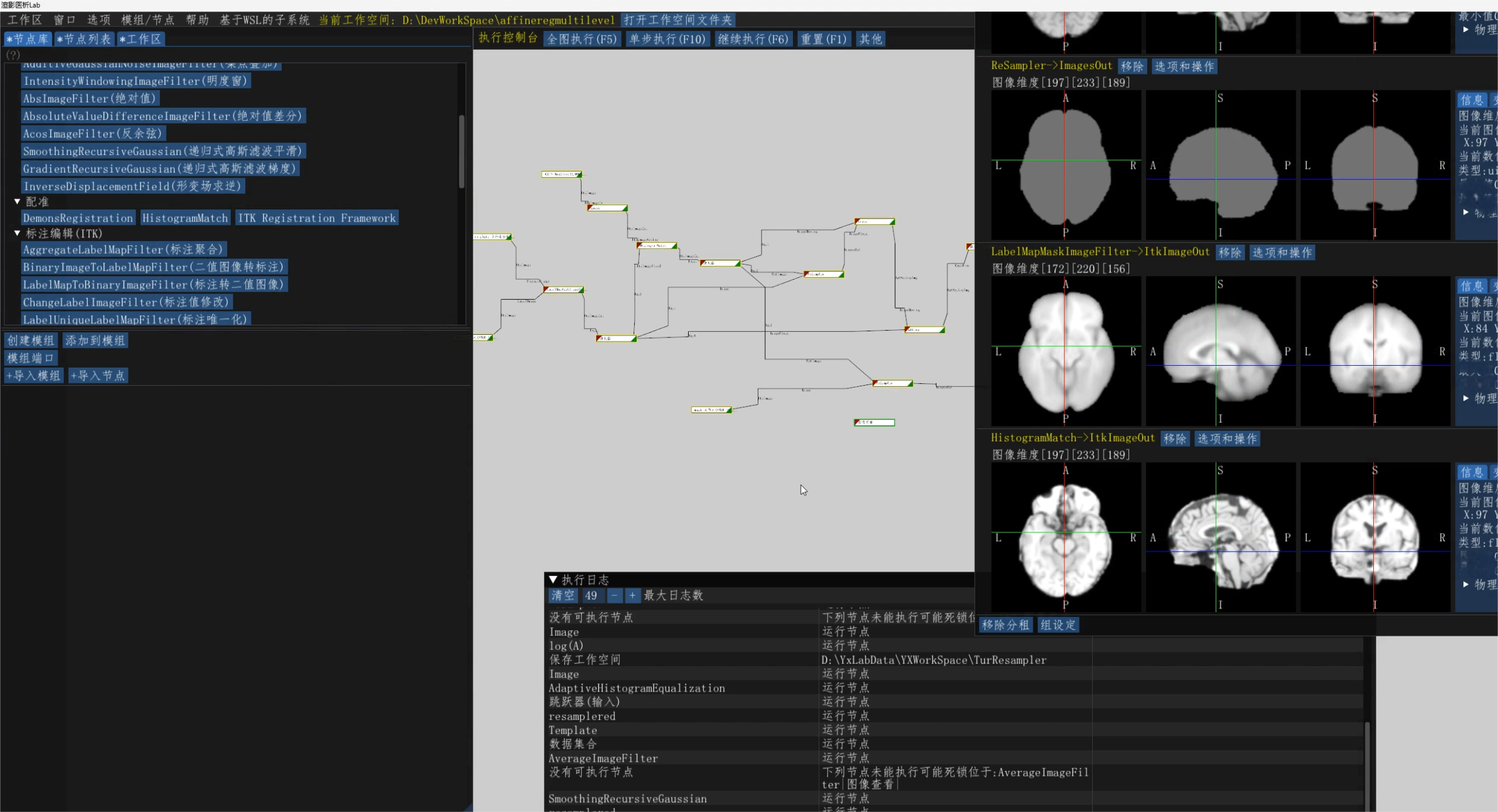Viewport: 1498px width, 812px height.
Task: Click 重置(F1) reset button
Action: pyautogui.click(x=824, y=39)
